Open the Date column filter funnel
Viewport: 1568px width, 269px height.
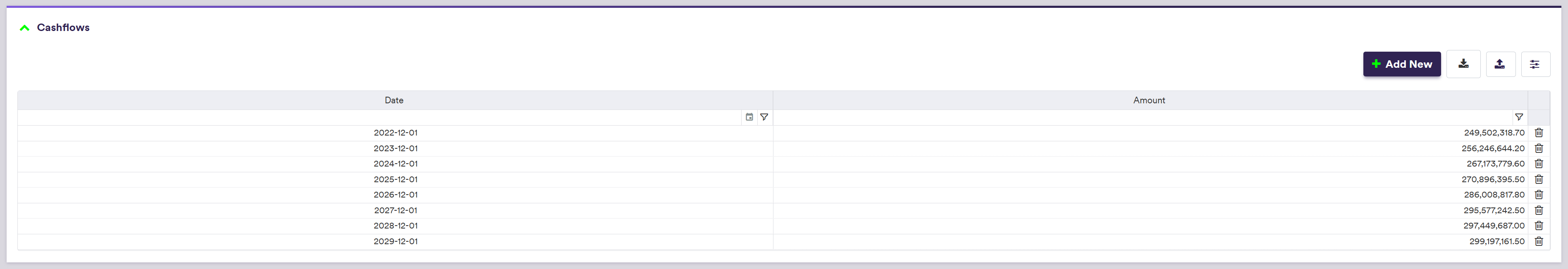(764, 117)
